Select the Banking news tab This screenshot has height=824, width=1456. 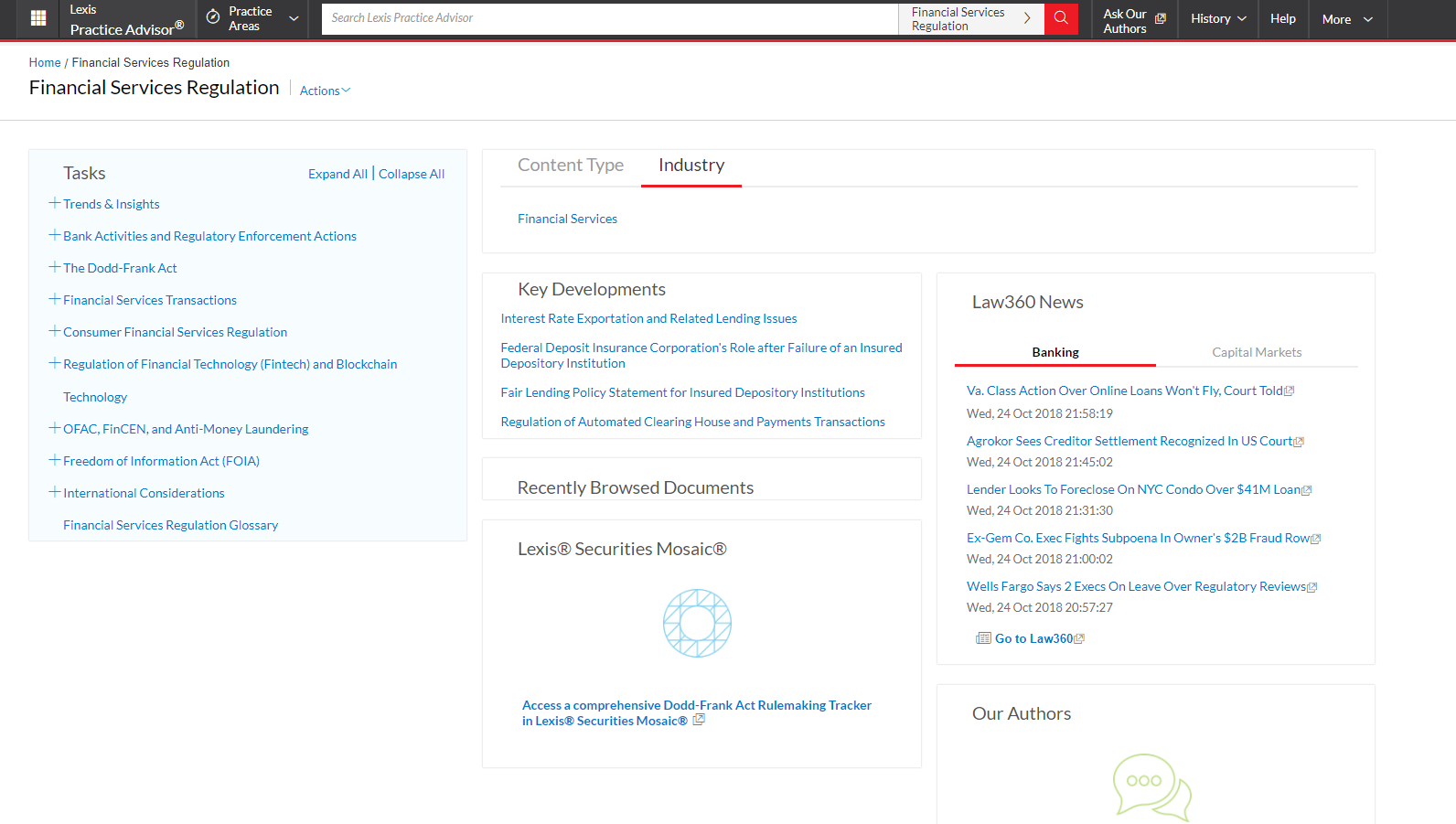click(1055, 352)
